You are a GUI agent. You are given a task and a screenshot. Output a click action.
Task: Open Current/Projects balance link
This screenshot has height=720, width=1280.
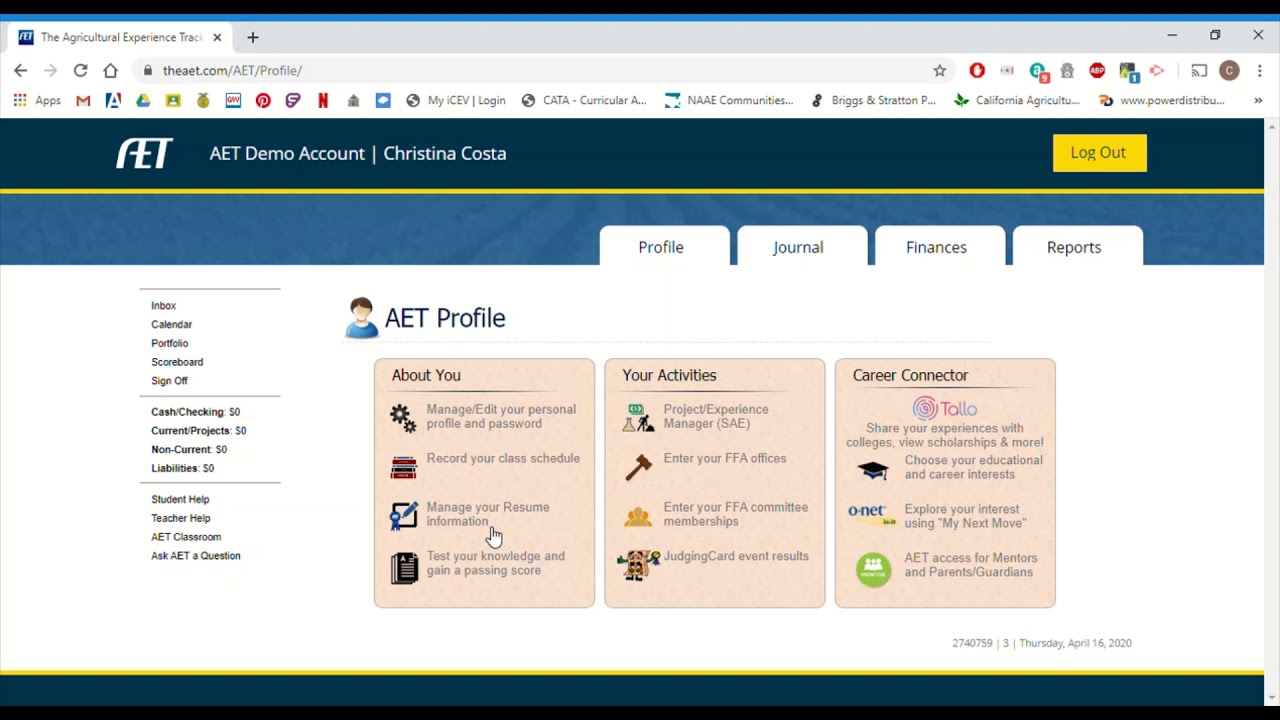tap(198, 431)
